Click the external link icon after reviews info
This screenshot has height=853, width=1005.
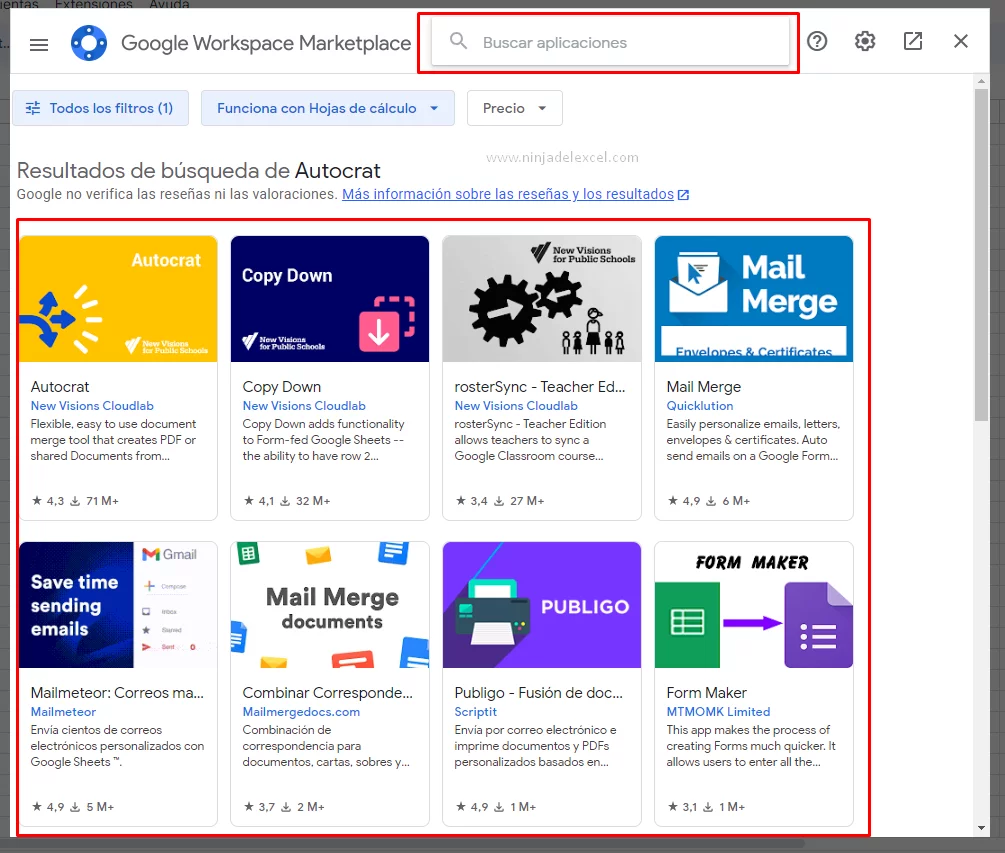click(683, 195)
